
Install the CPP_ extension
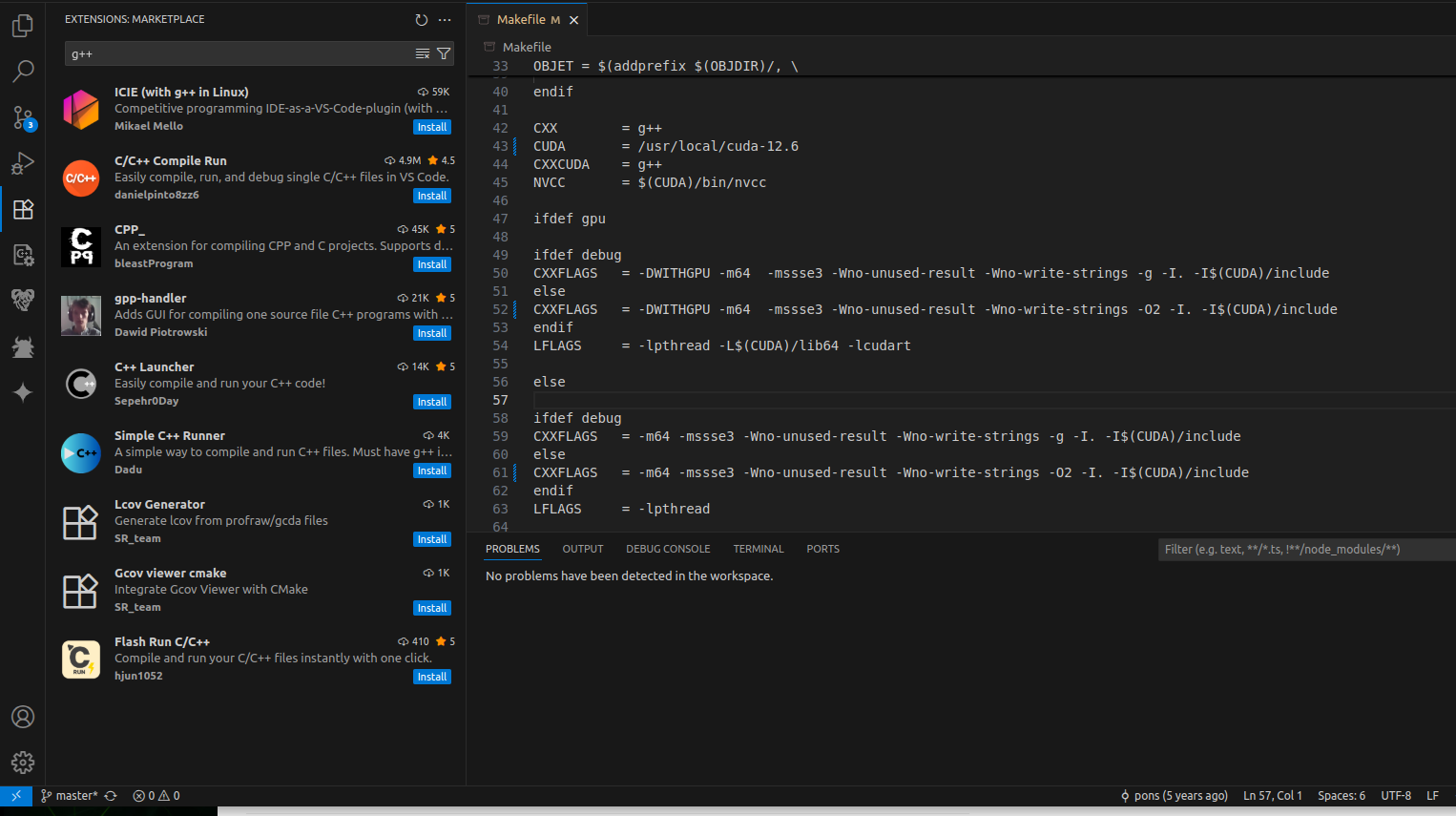pos(432,264)
